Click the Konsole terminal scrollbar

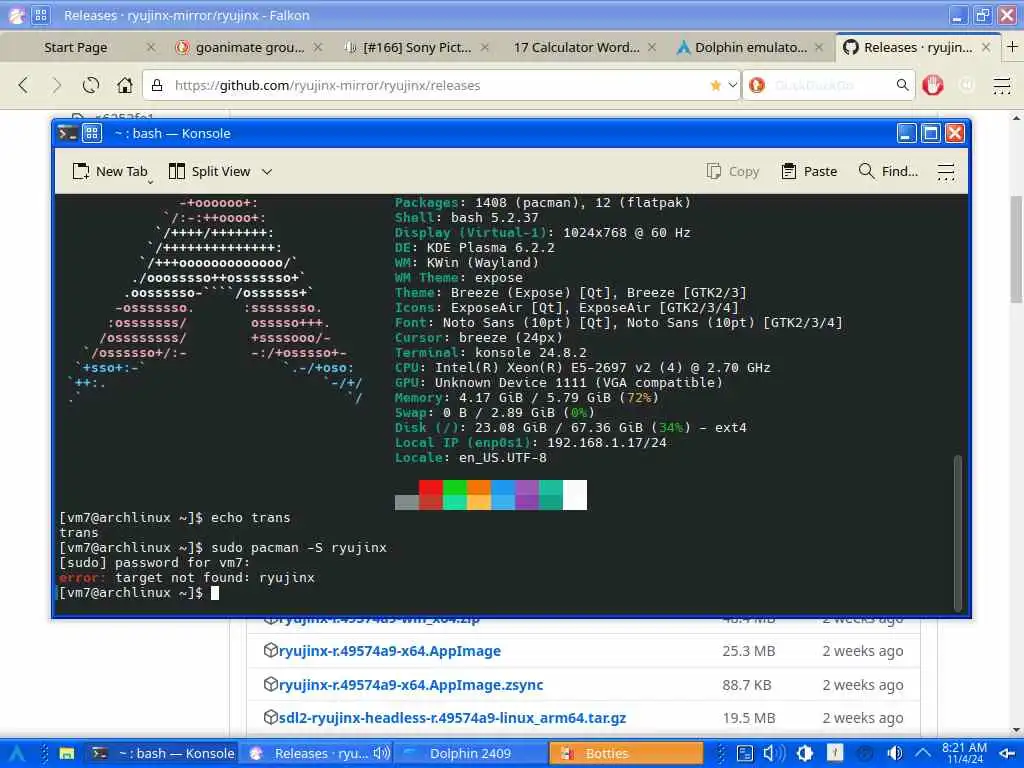point(957,532)
